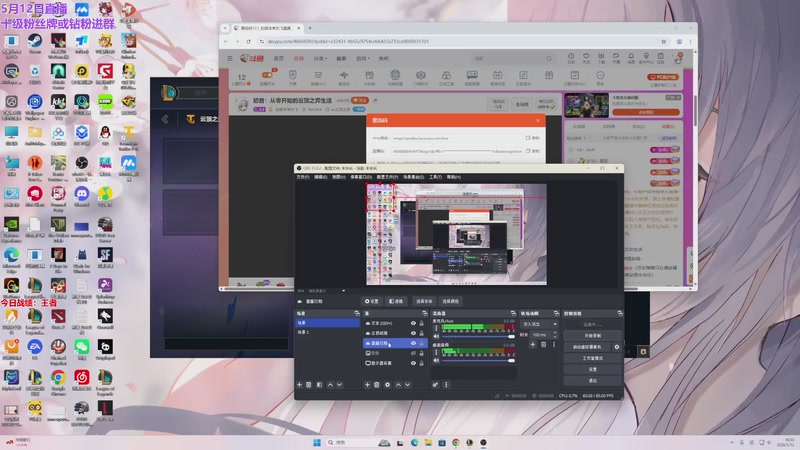Toggle the lock on 显示器采集 source
Image resolution: width=800 pixels, height=450 pixels.
pyautogui.click(x=421, y=363)
